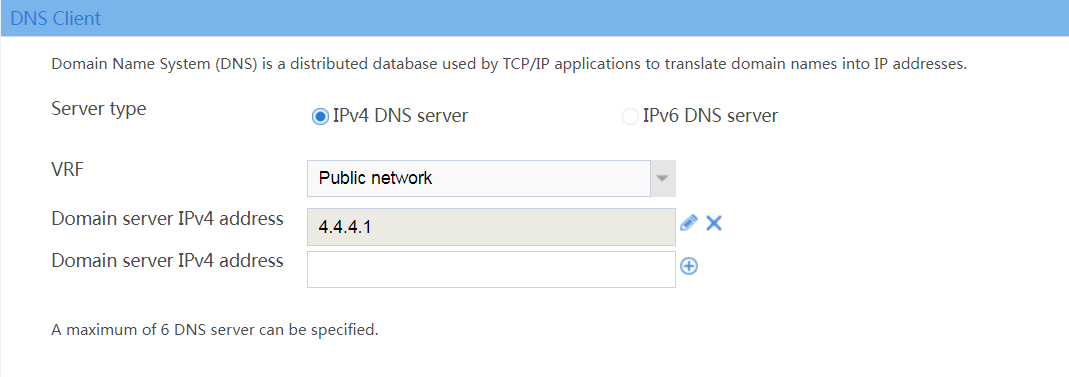Screen dimensions: 1069x377
Task: Click the VRF field label
Action: click(68, 170)
